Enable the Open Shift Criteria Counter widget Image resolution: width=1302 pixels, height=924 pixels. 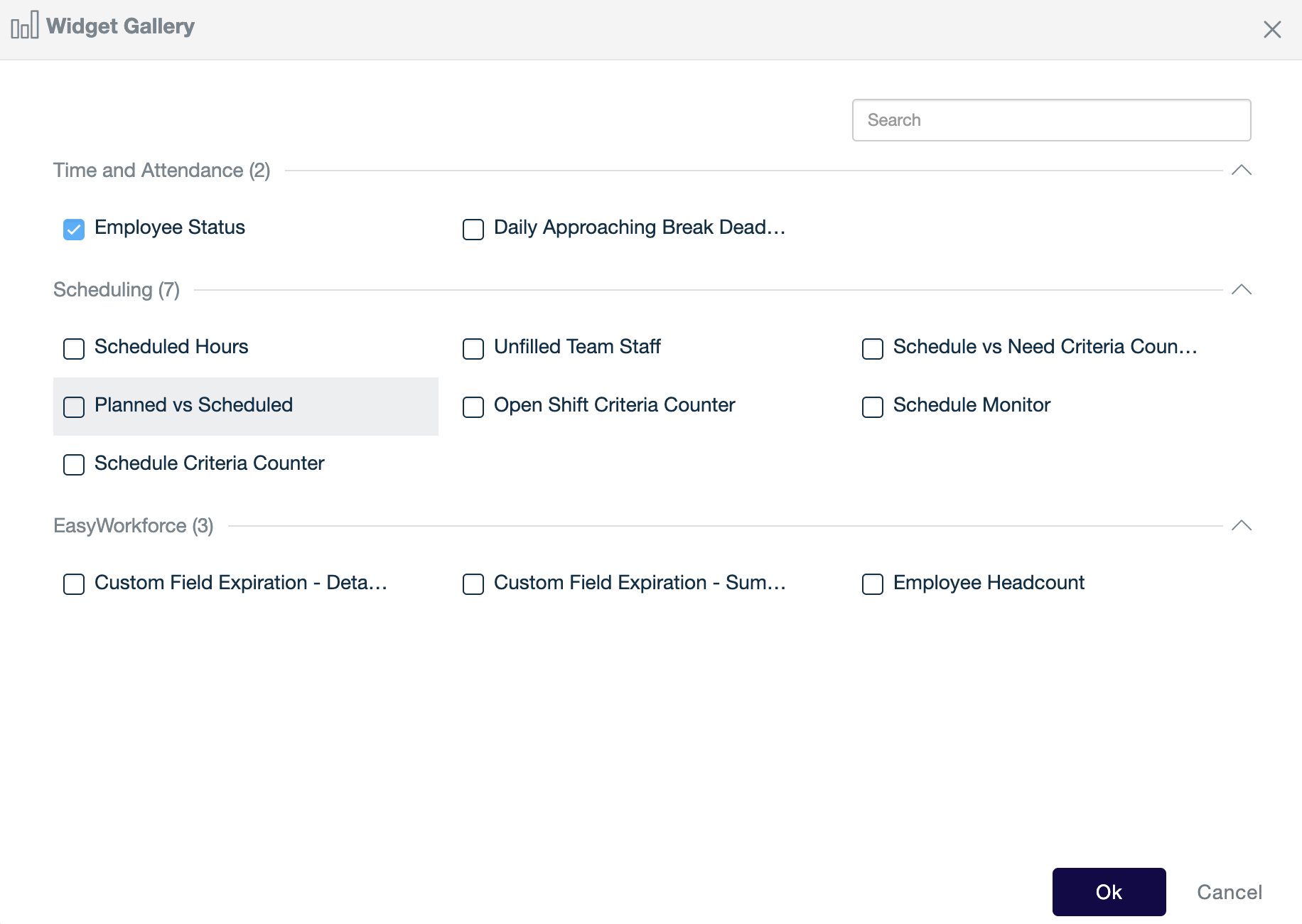pyautogui.click(x=473, y=407)
